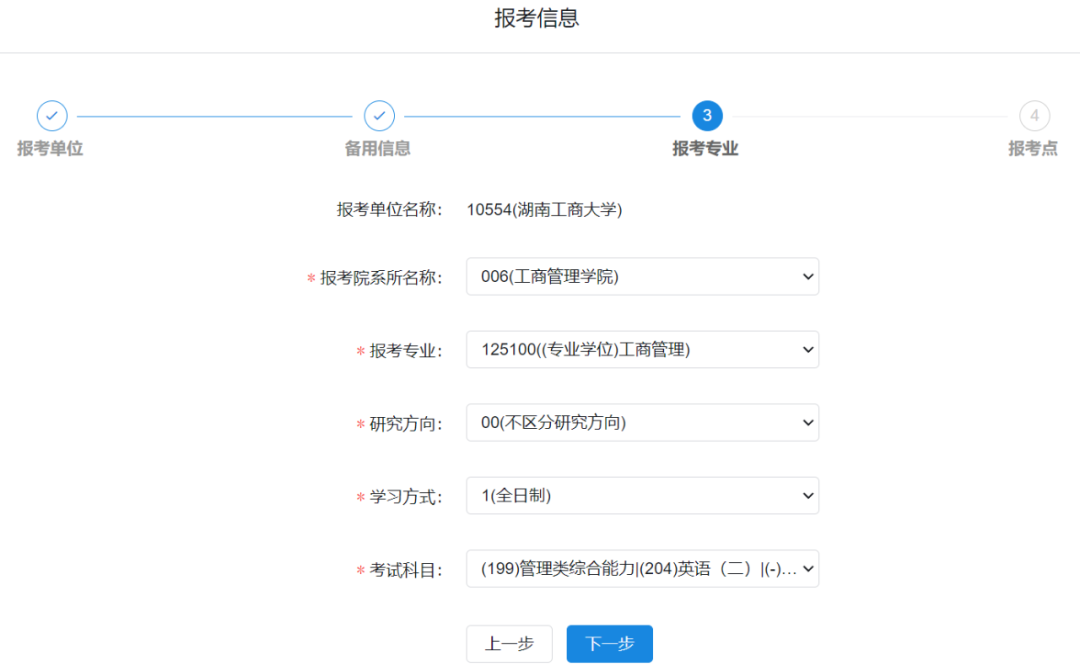Click the 10554(湖南工商大学) unit name text
The height and width of the screenshot is (672, 1080).
544,210
